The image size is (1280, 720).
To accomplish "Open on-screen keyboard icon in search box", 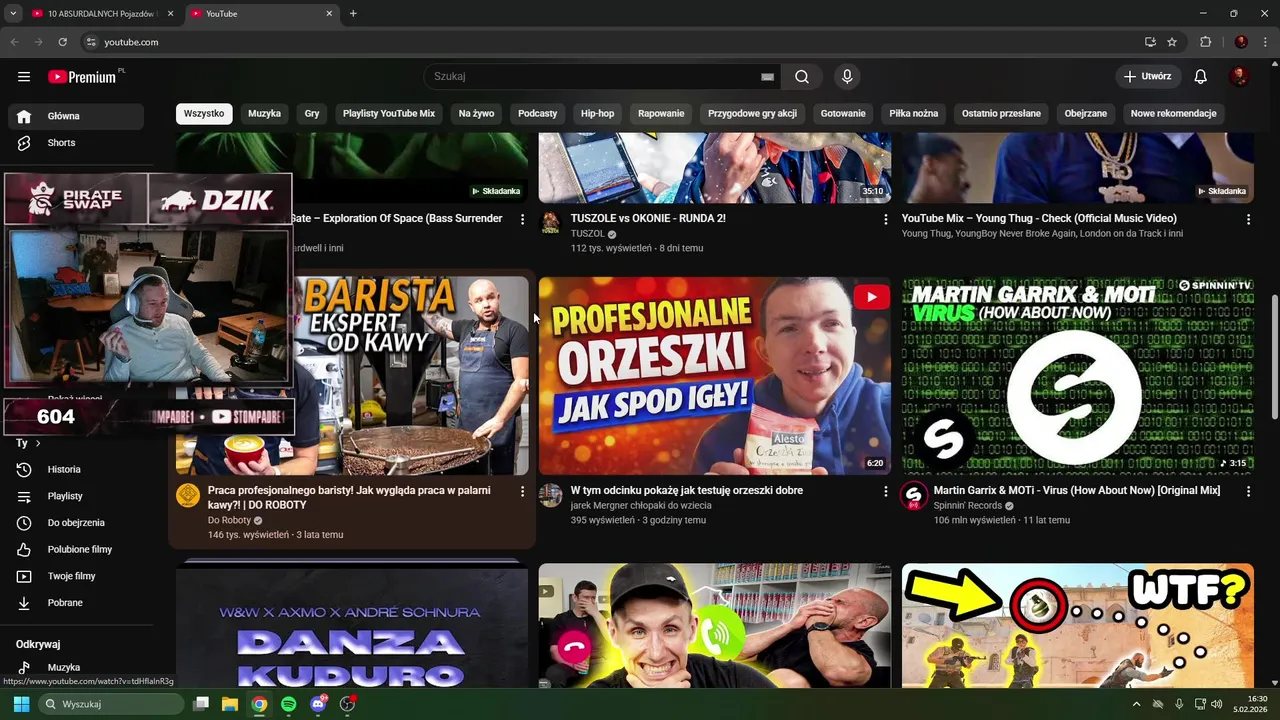I will click(767, 77).
